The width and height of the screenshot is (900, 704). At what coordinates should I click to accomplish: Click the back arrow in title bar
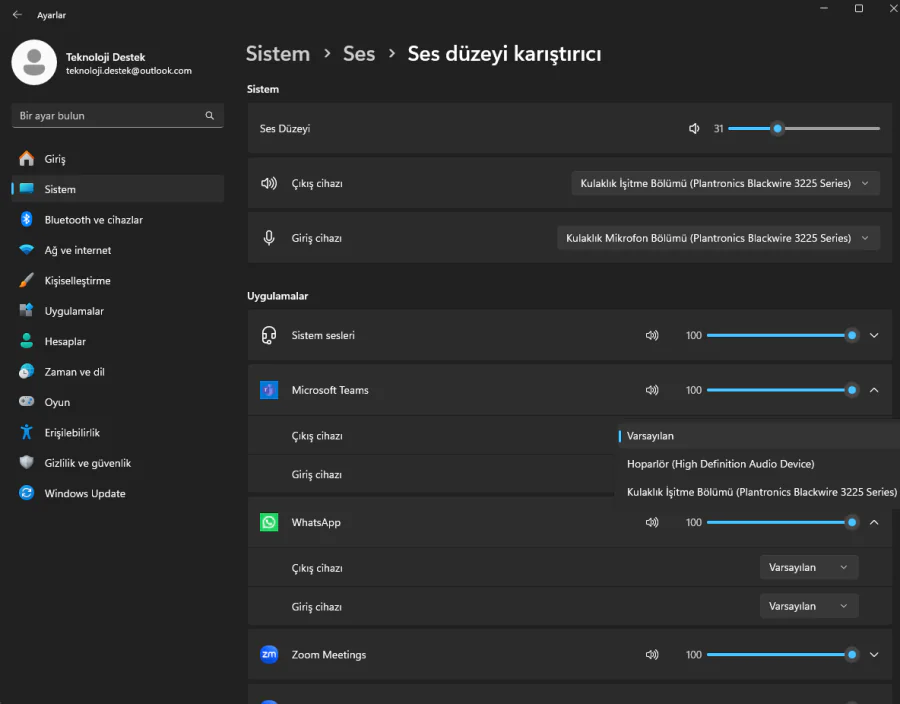[x=17, y=15]
